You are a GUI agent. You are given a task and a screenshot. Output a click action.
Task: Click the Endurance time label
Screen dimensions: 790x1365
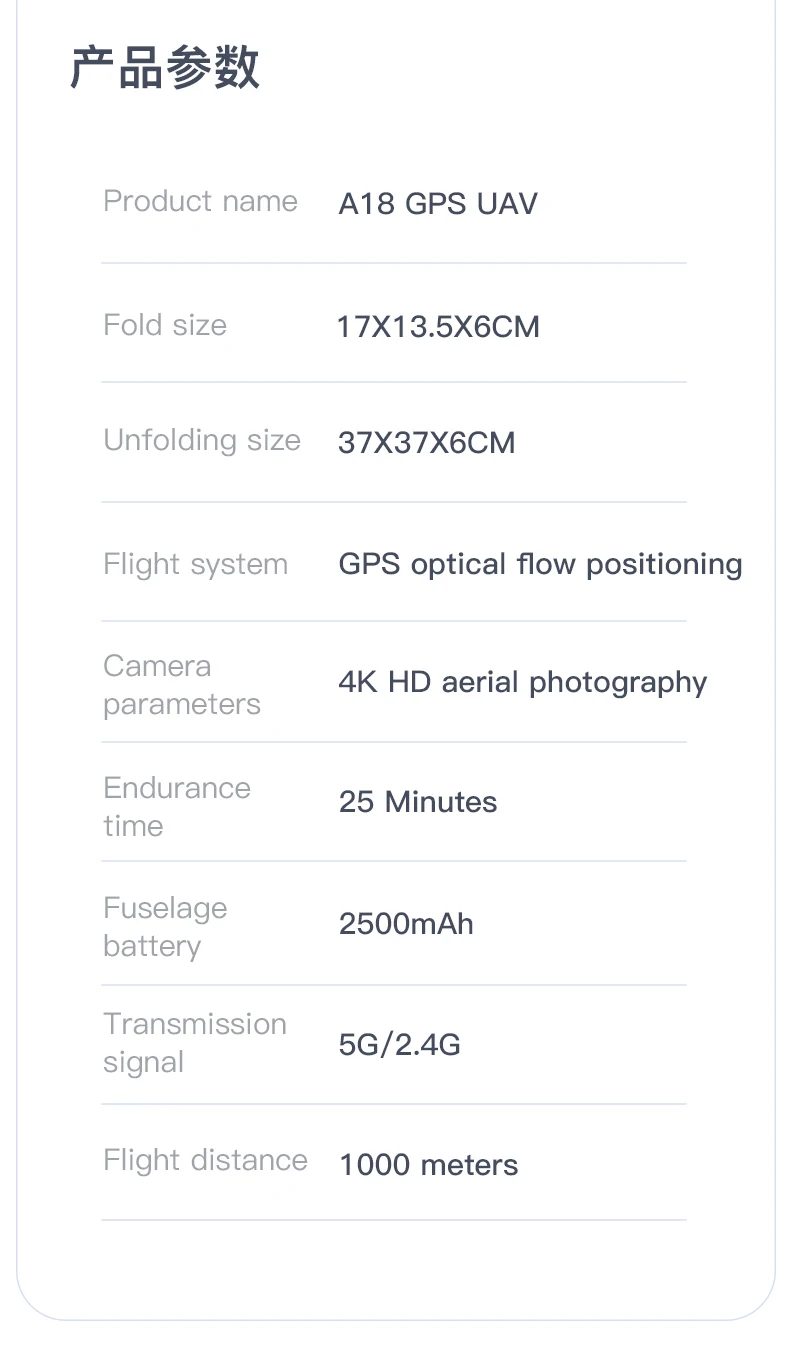point(176,806)
